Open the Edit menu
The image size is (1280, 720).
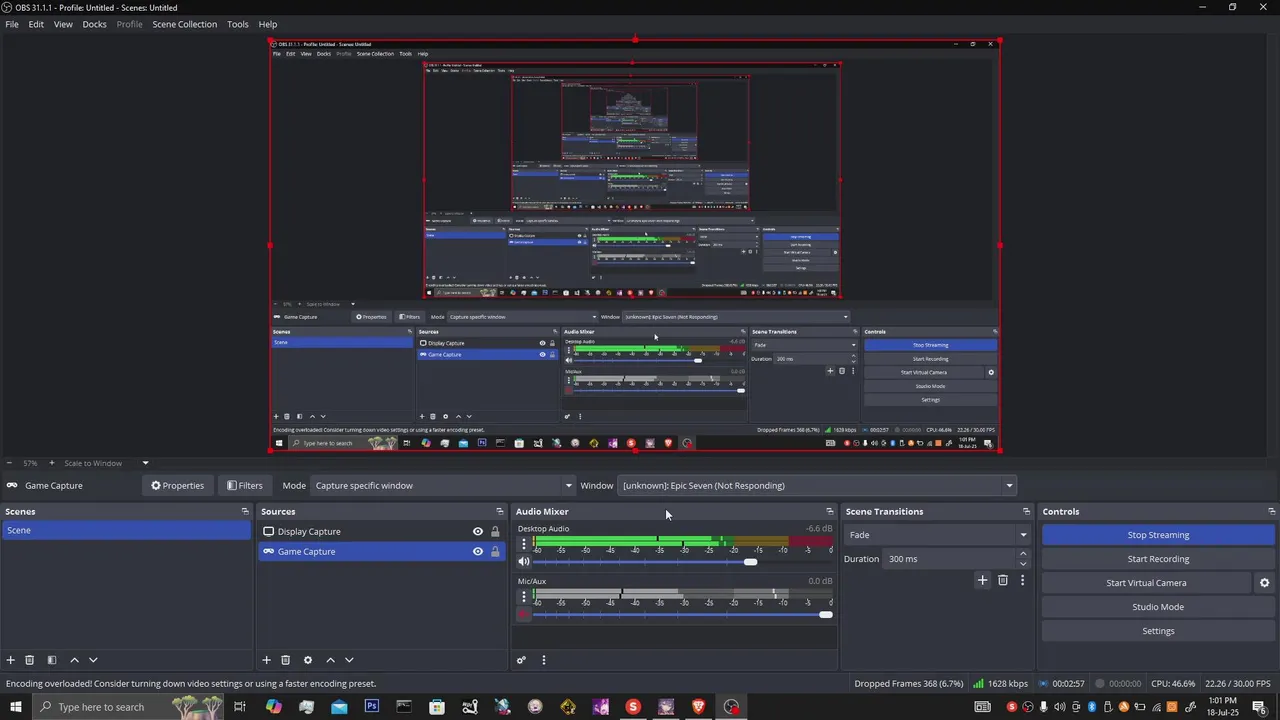click(x=36, y=24)
